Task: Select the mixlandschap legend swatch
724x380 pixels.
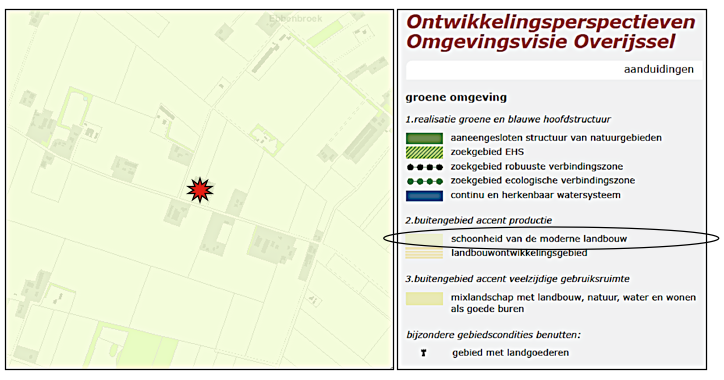Action: [x=424, y=299]
